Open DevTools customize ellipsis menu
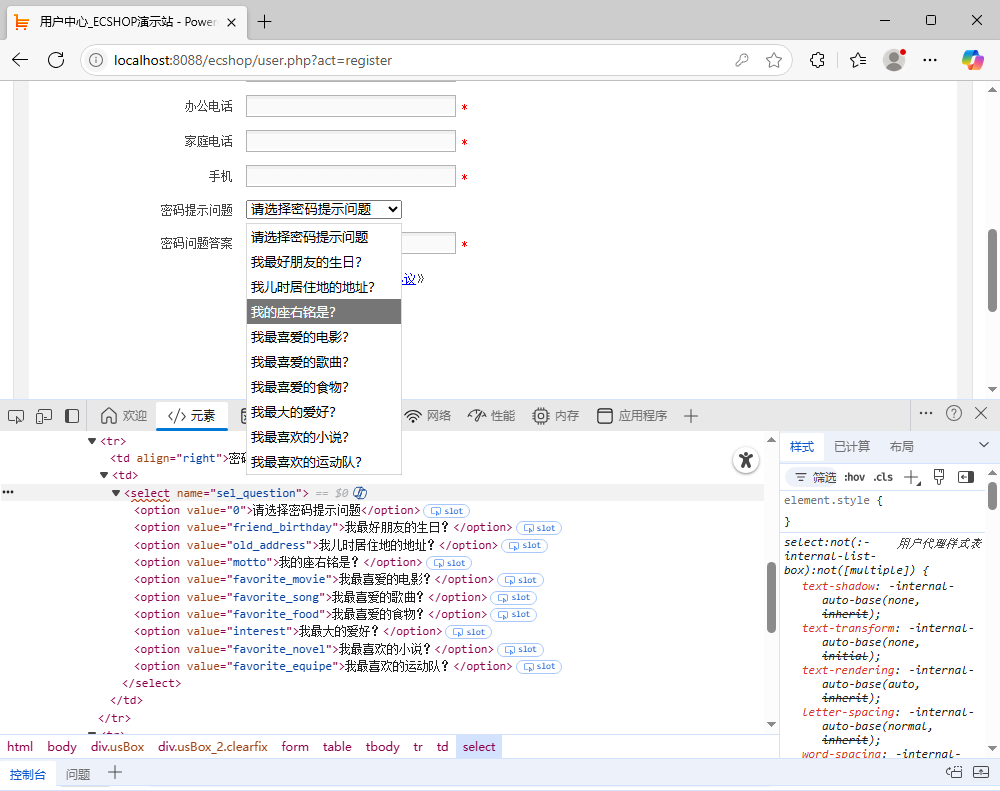The height and width of the screenshot is (791, 1000). [926, 413]
